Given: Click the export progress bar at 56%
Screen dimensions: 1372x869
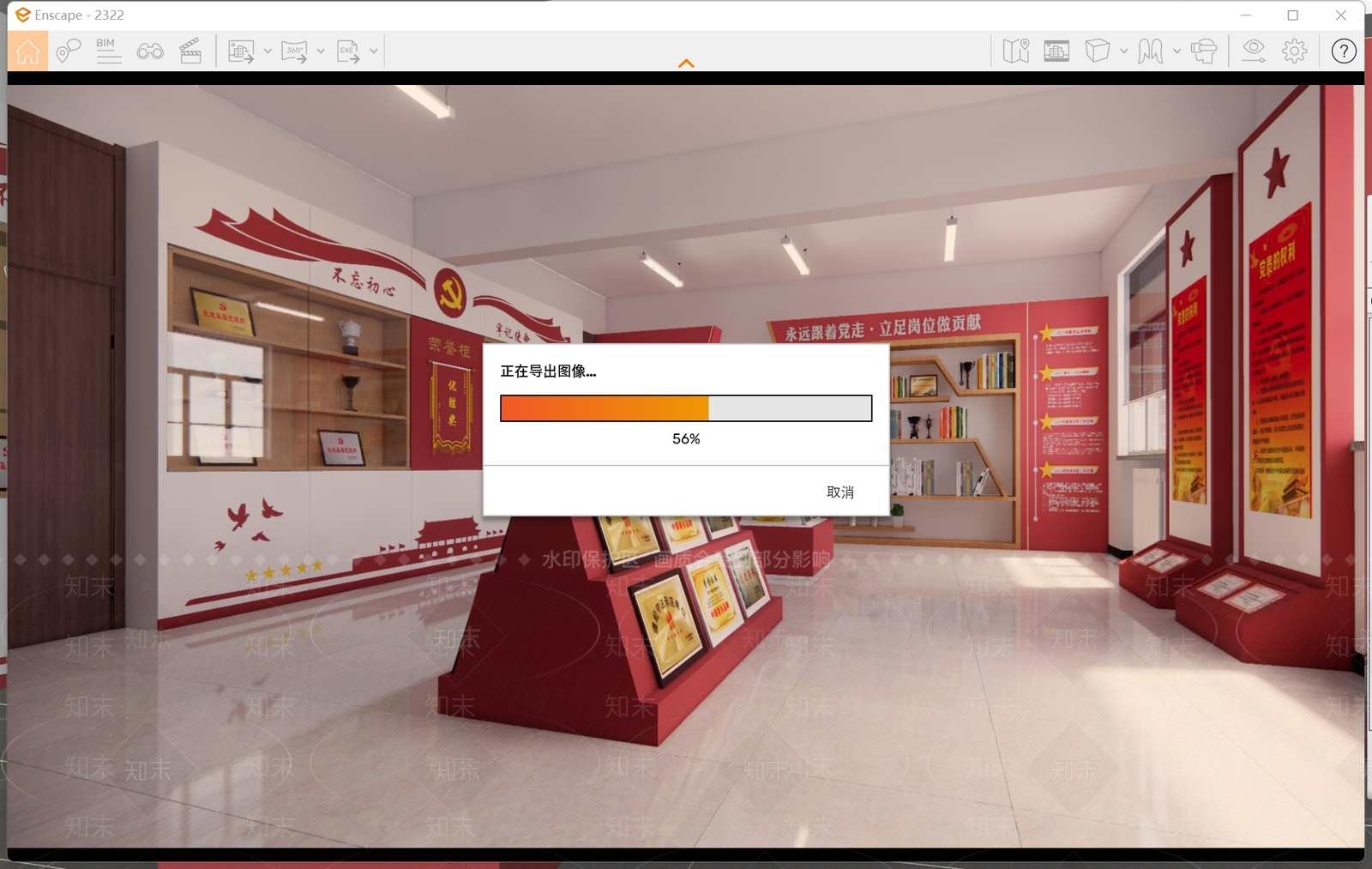Looking at the screenshot, I should click(x=686, y=408).
